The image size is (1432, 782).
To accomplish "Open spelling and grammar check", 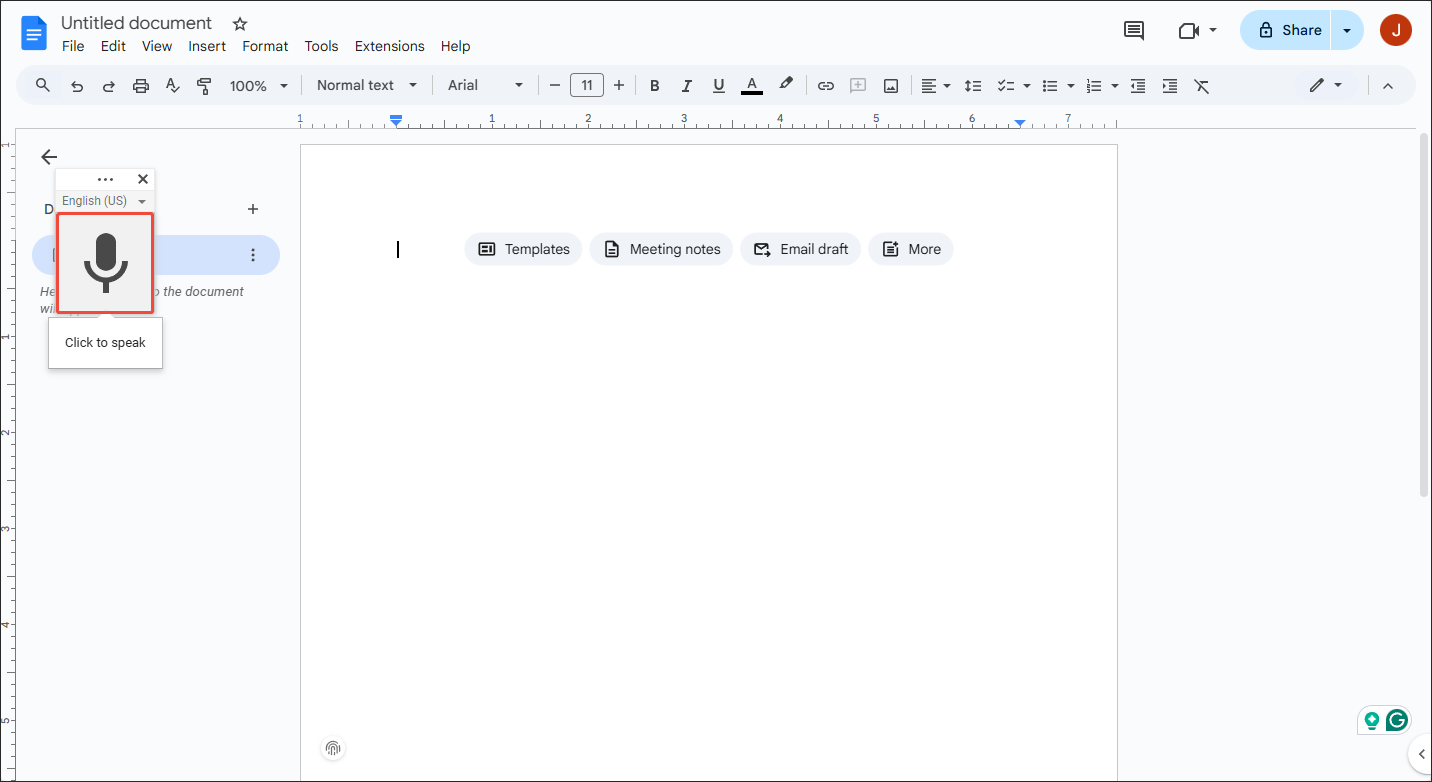I will [172, 85].
